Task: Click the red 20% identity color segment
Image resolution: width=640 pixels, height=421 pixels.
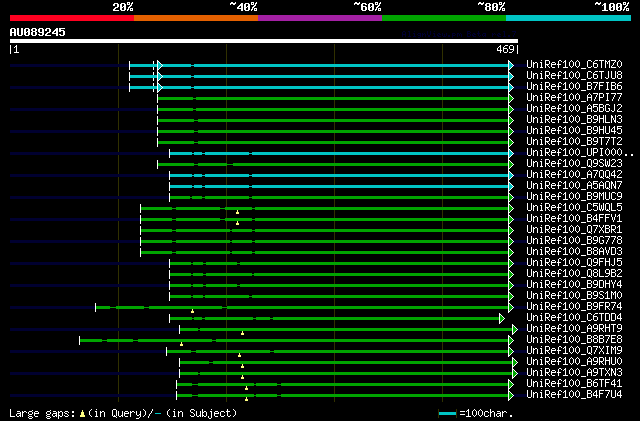Action: click(72, 18)
